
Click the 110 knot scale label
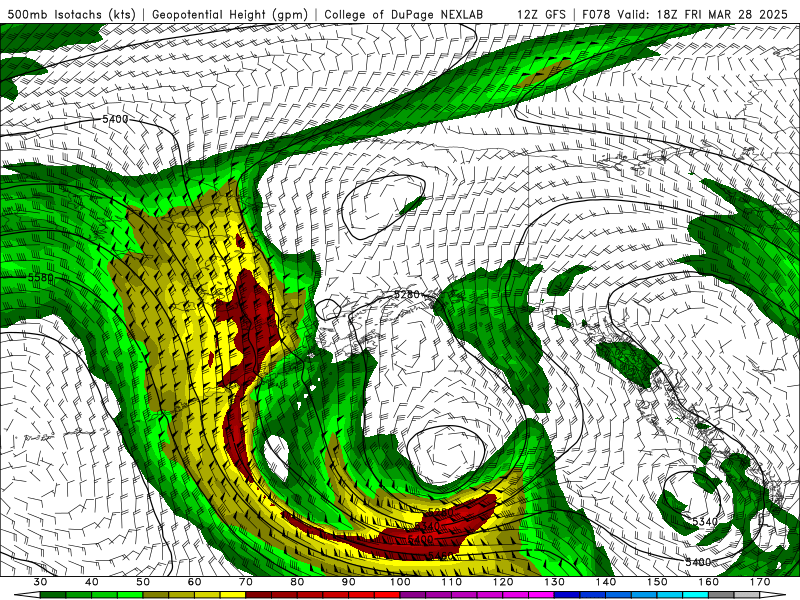452,582
